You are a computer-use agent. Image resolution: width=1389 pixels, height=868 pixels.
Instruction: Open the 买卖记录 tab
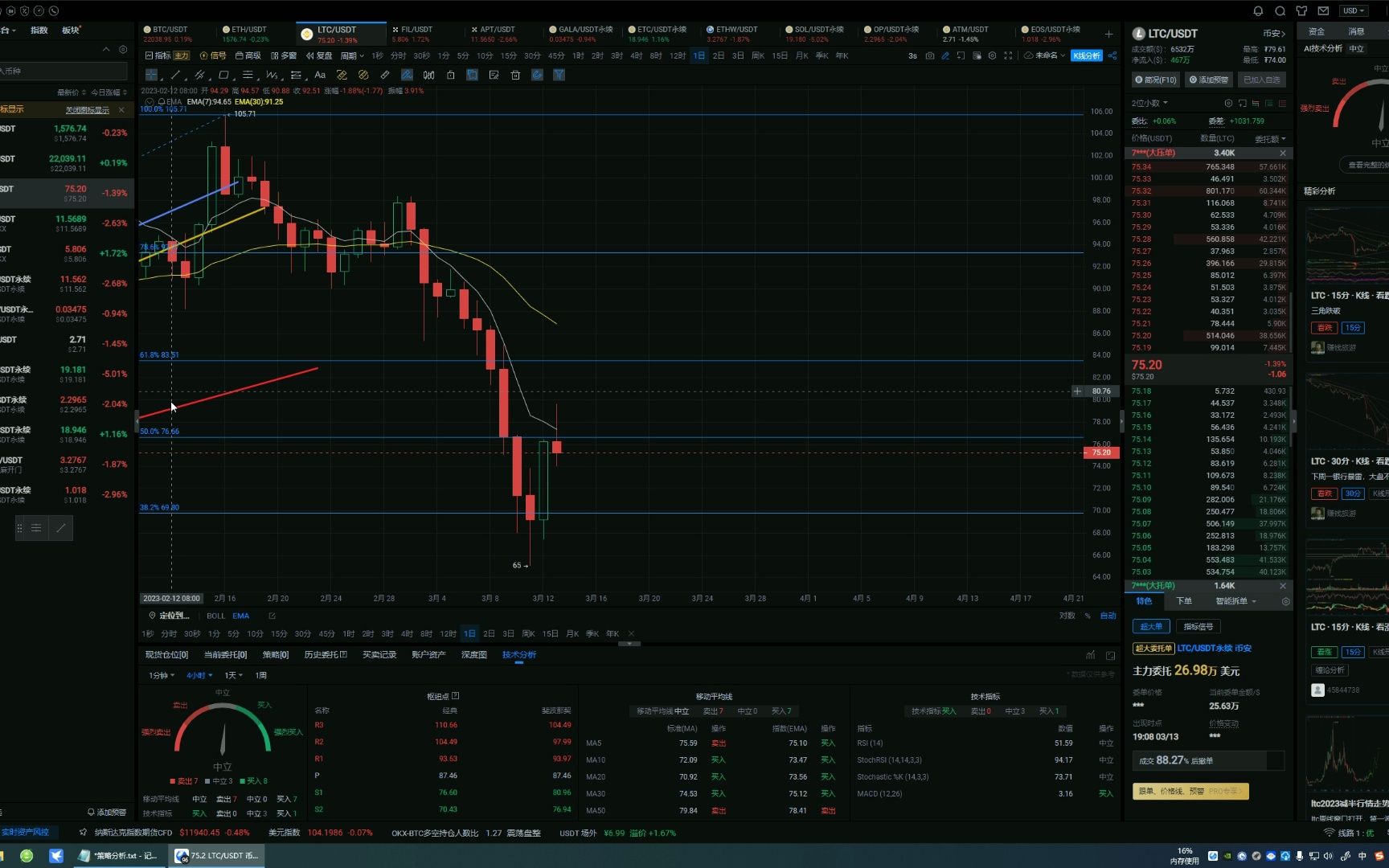379,655
